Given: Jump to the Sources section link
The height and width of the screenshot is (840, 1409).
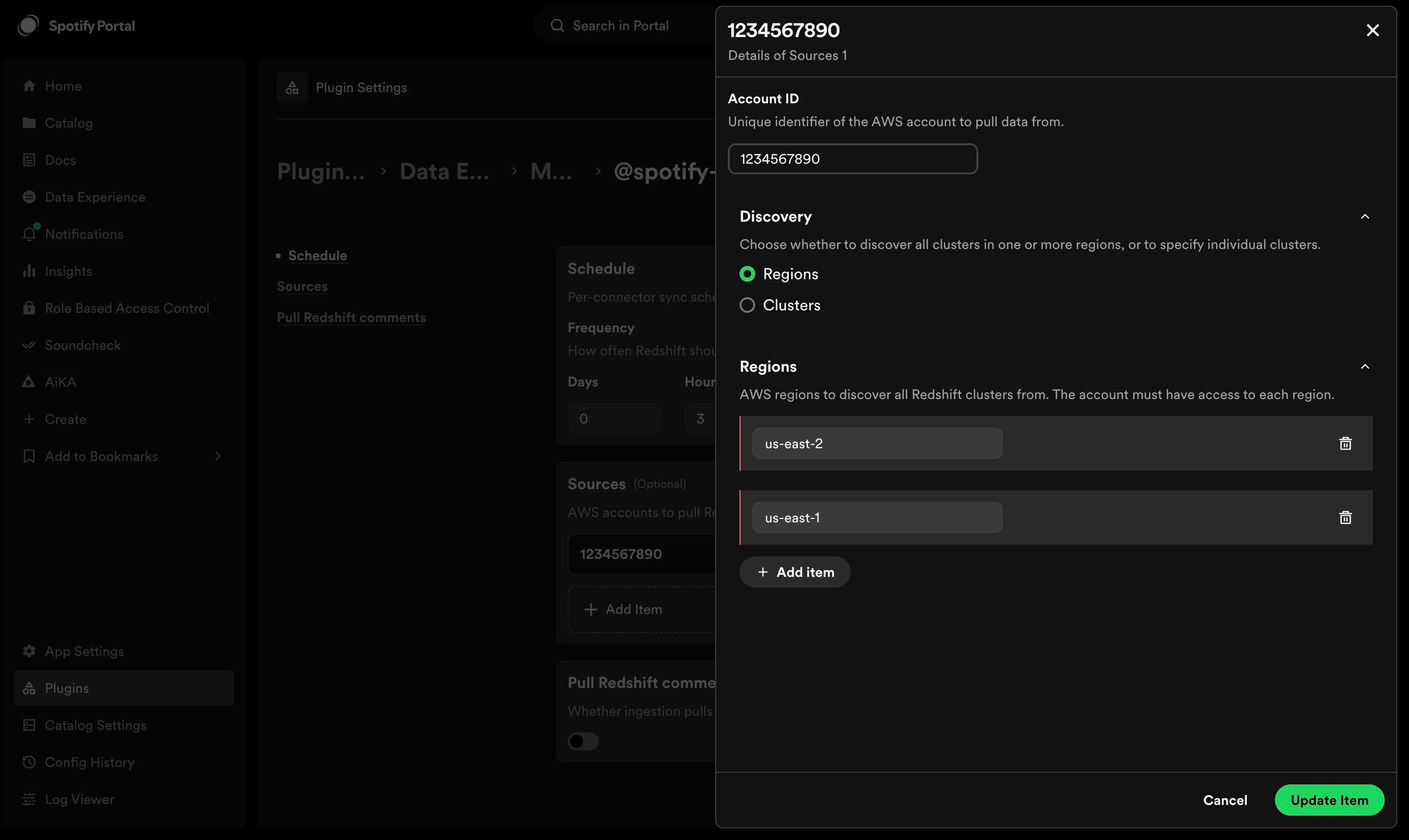Looking at the screenshot, I should [x=302, y=286].
